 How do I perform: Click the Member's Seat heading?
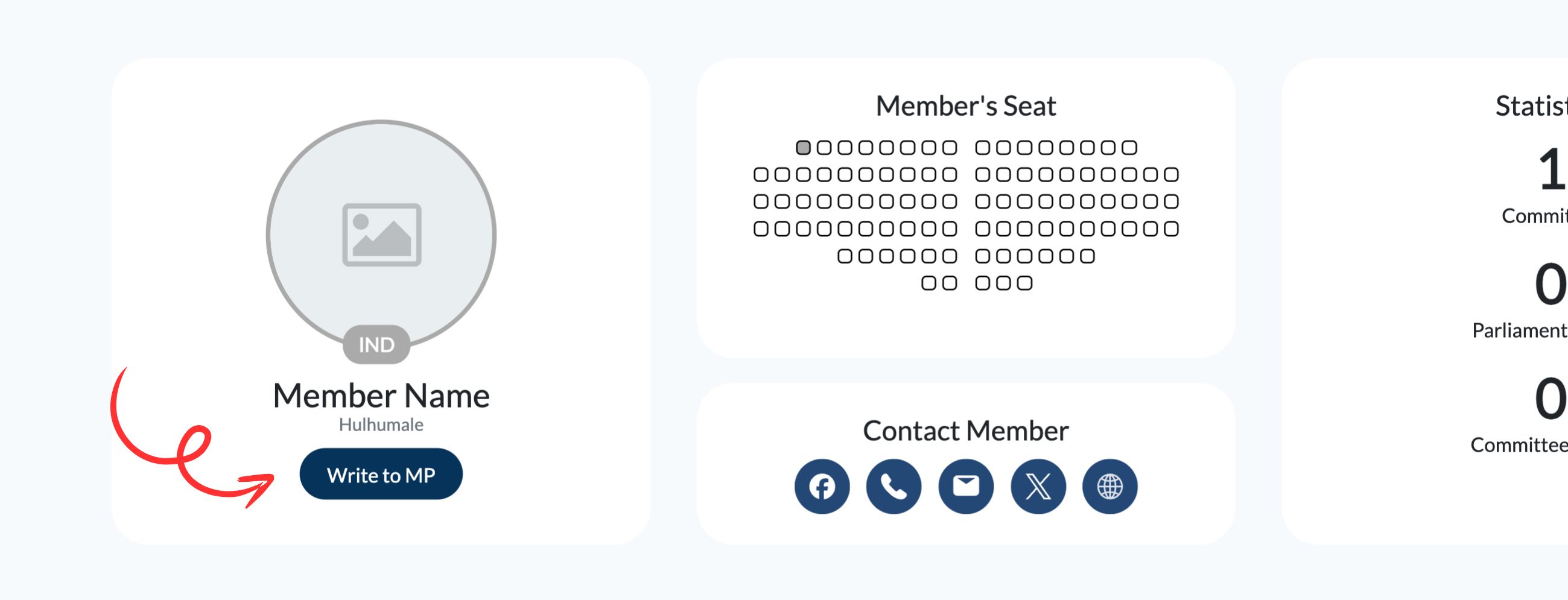(966, 106)
